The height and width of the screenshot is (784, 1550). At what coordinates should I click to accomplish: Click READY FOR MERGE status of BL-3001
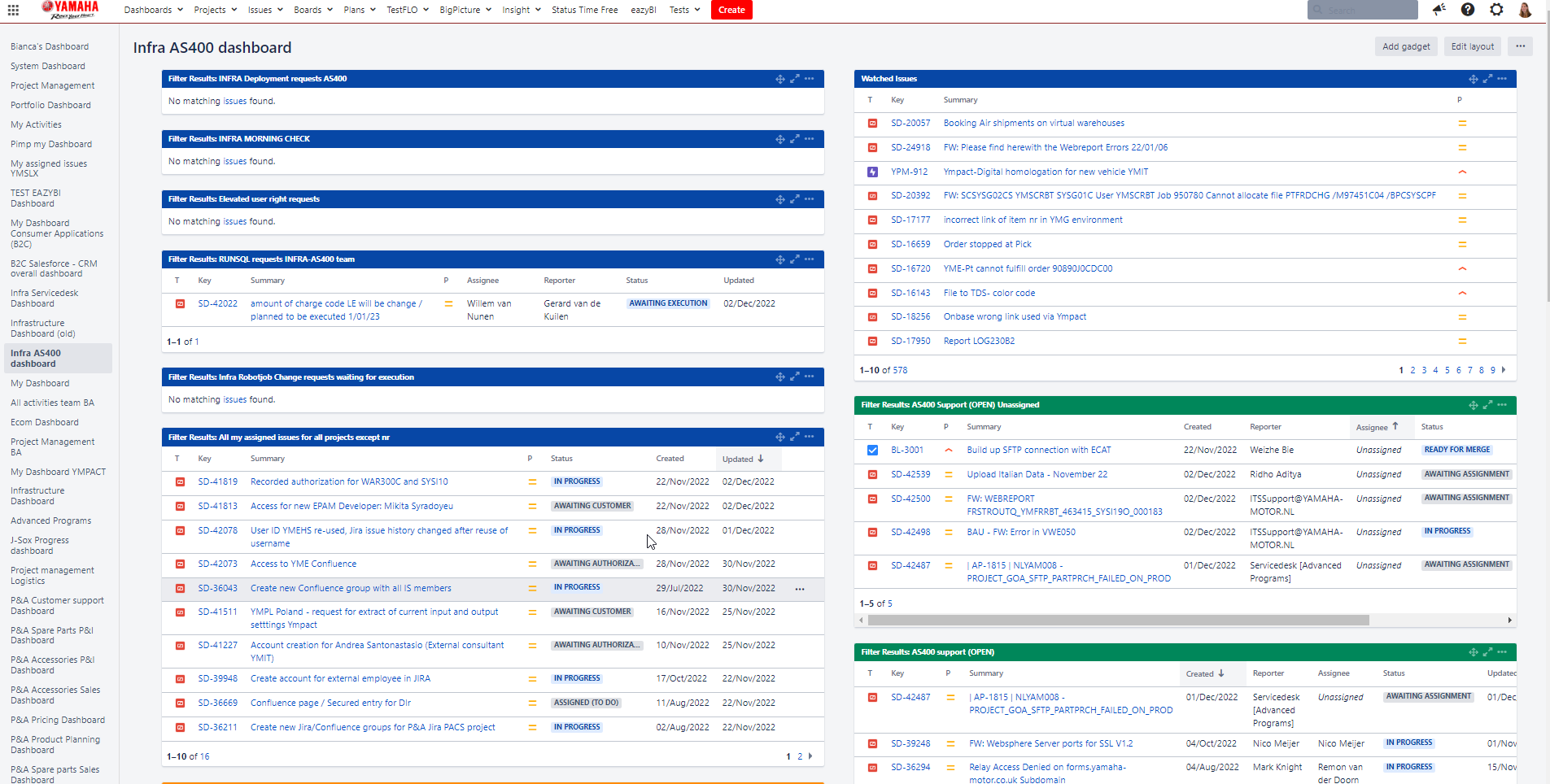coord(1457,450)
